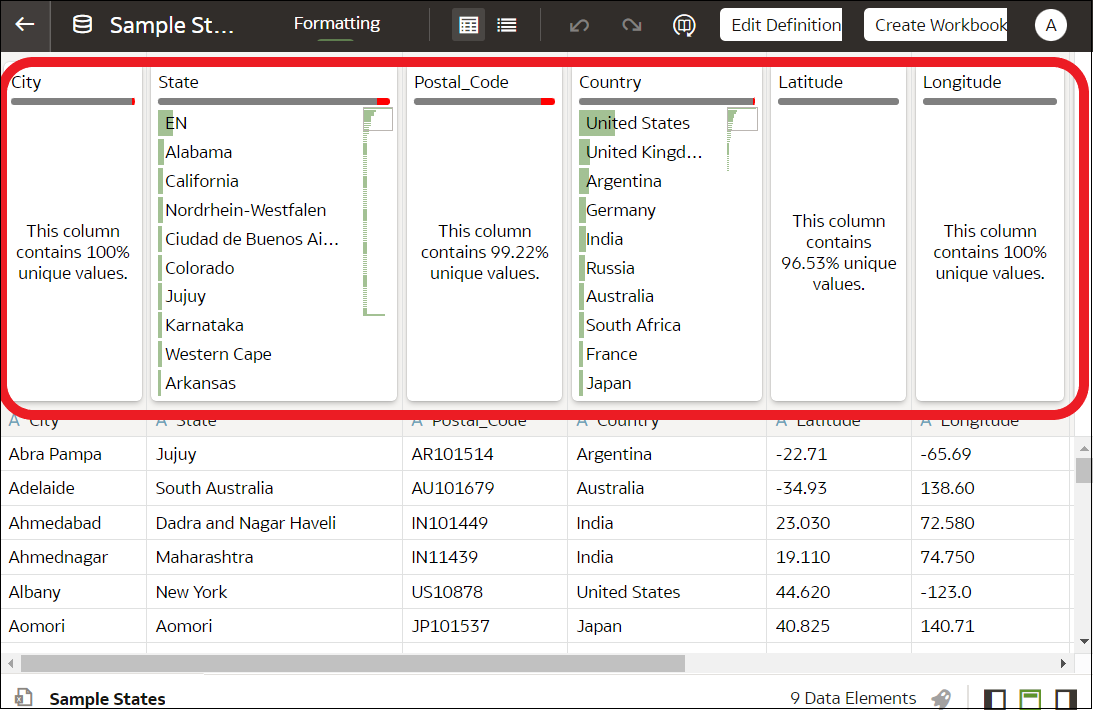
Task: Click the dataset database icon in the header
Action: point(82,25)
